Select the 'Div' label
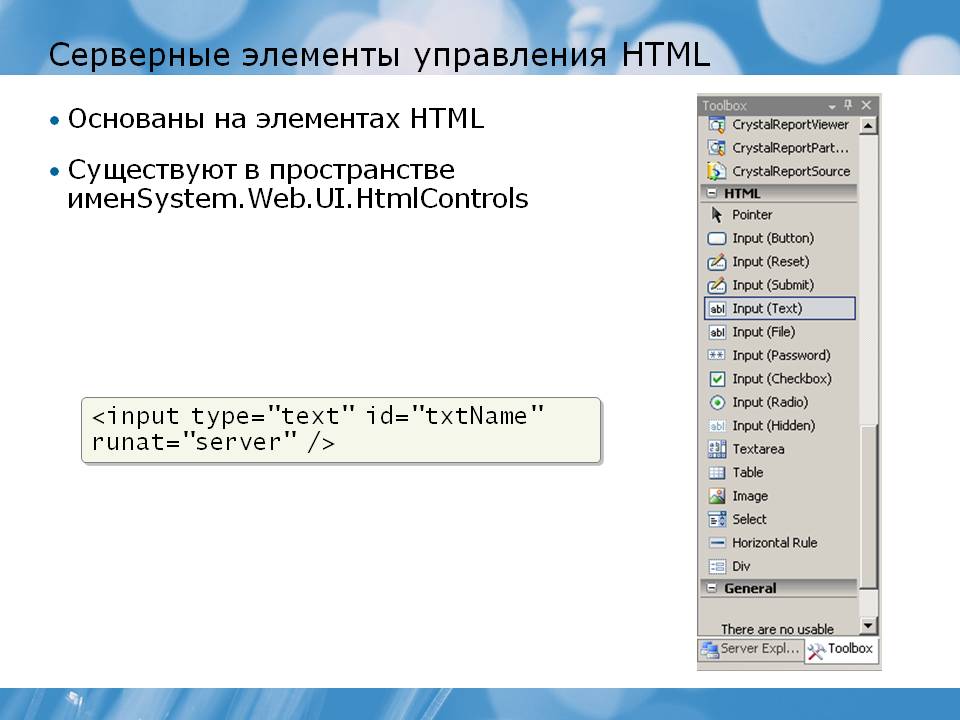The height and width of the screenshot is (720, 960). coord(741,566)
